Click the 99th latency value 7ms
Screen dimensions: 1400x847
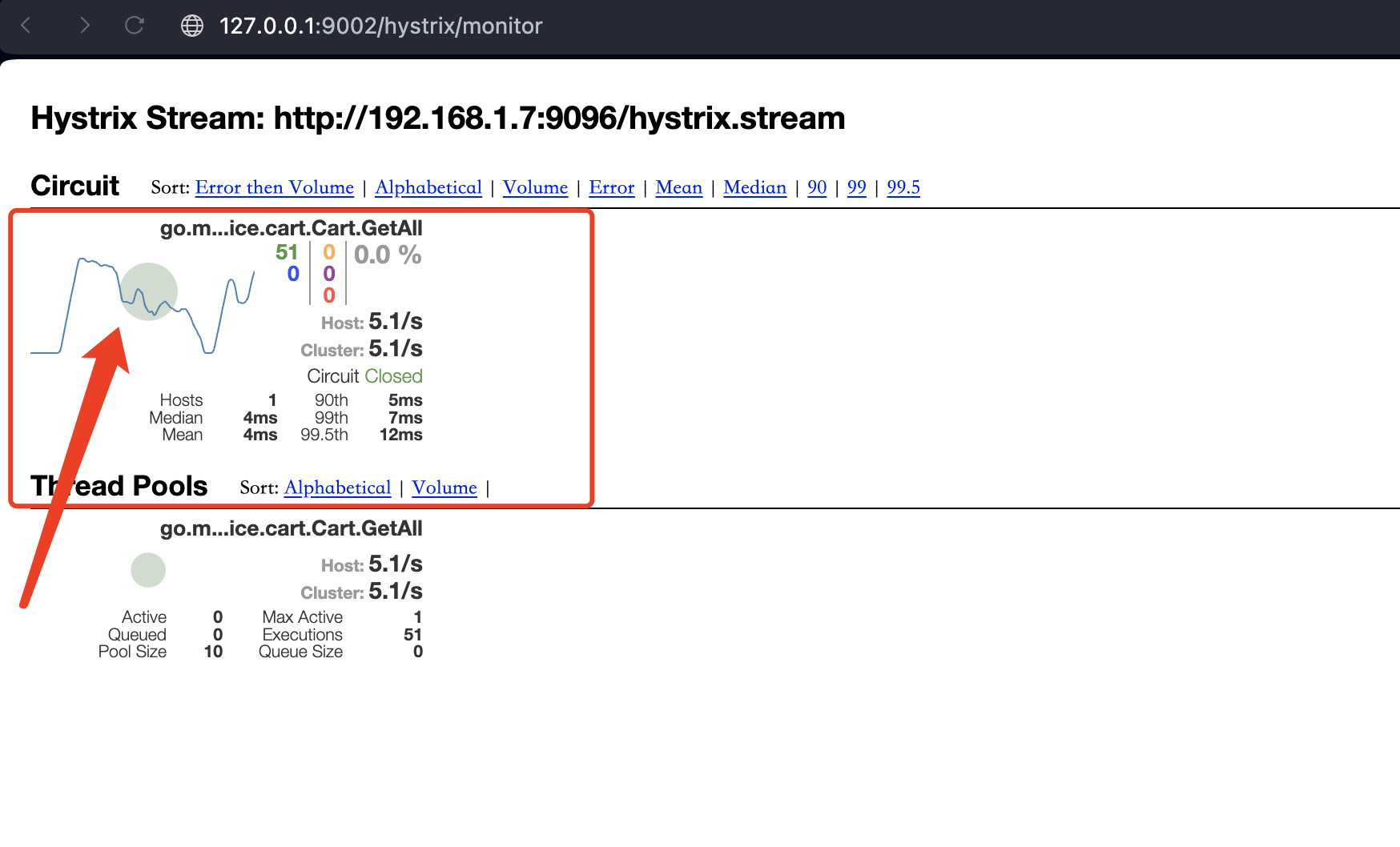405,418
